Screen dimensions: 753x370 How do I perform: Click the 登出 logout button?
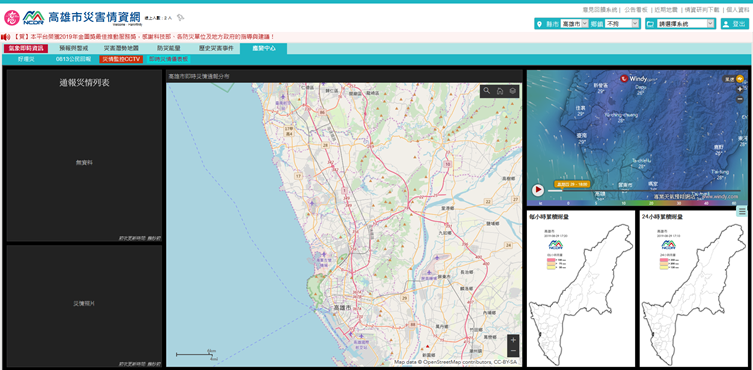click(x=735, y=24)
